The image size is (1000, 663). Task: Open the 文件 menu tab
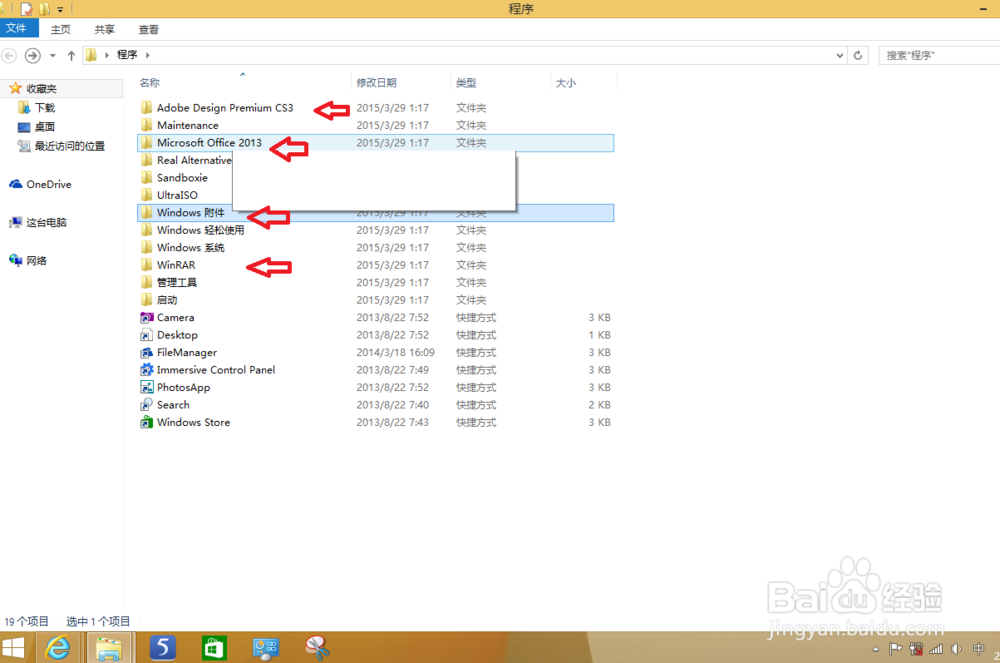(x=18, y=28)
